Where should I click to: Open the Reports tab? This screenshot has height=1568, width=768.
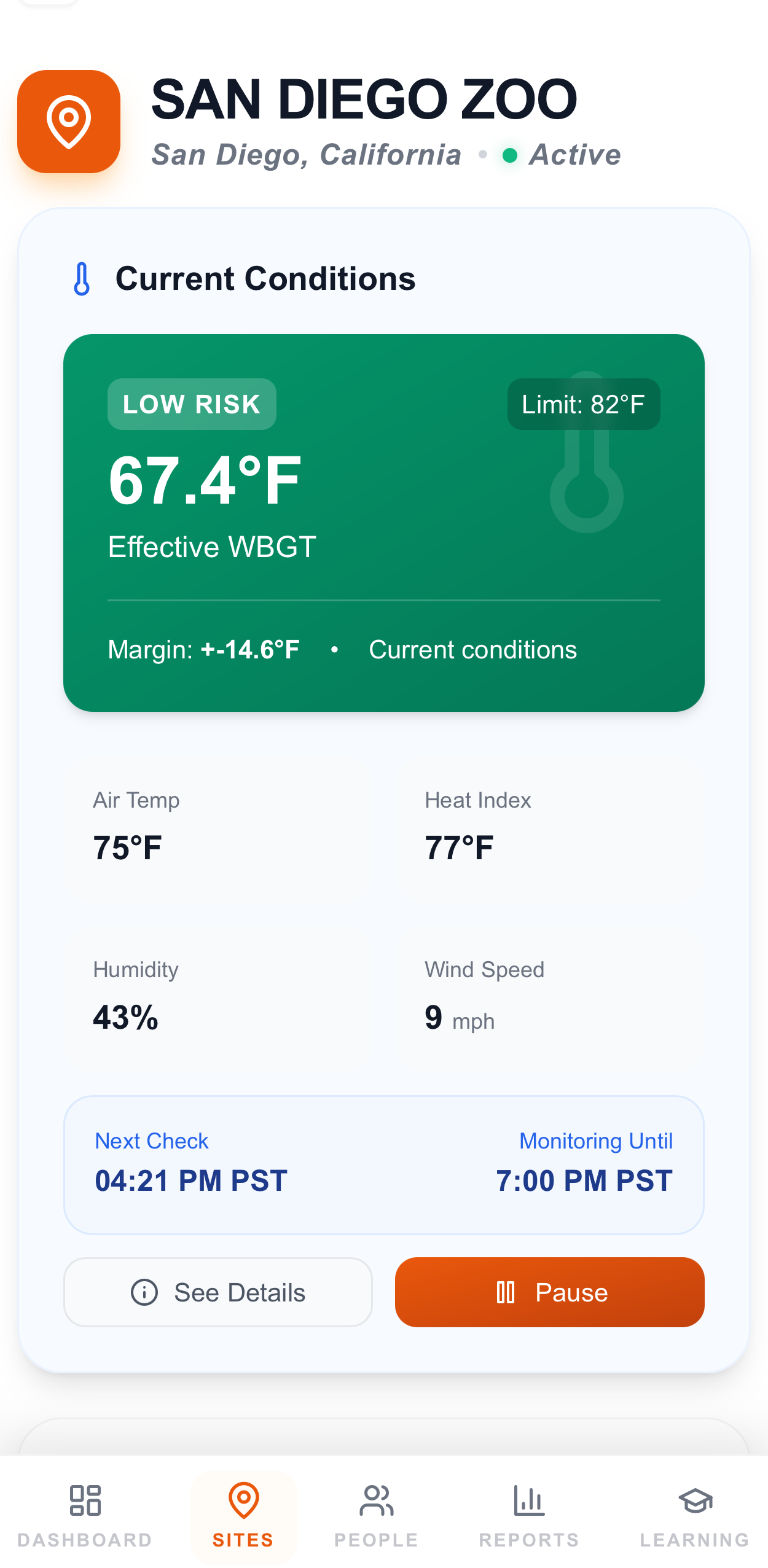point(529,1515)
